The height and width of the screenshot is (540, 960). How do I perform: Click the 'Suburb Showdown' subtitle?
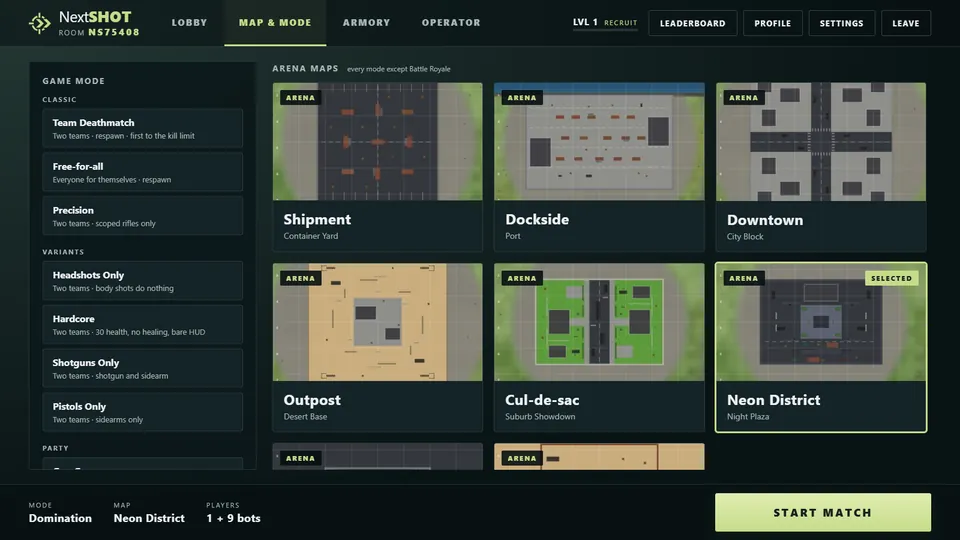(x=540, y=416)
